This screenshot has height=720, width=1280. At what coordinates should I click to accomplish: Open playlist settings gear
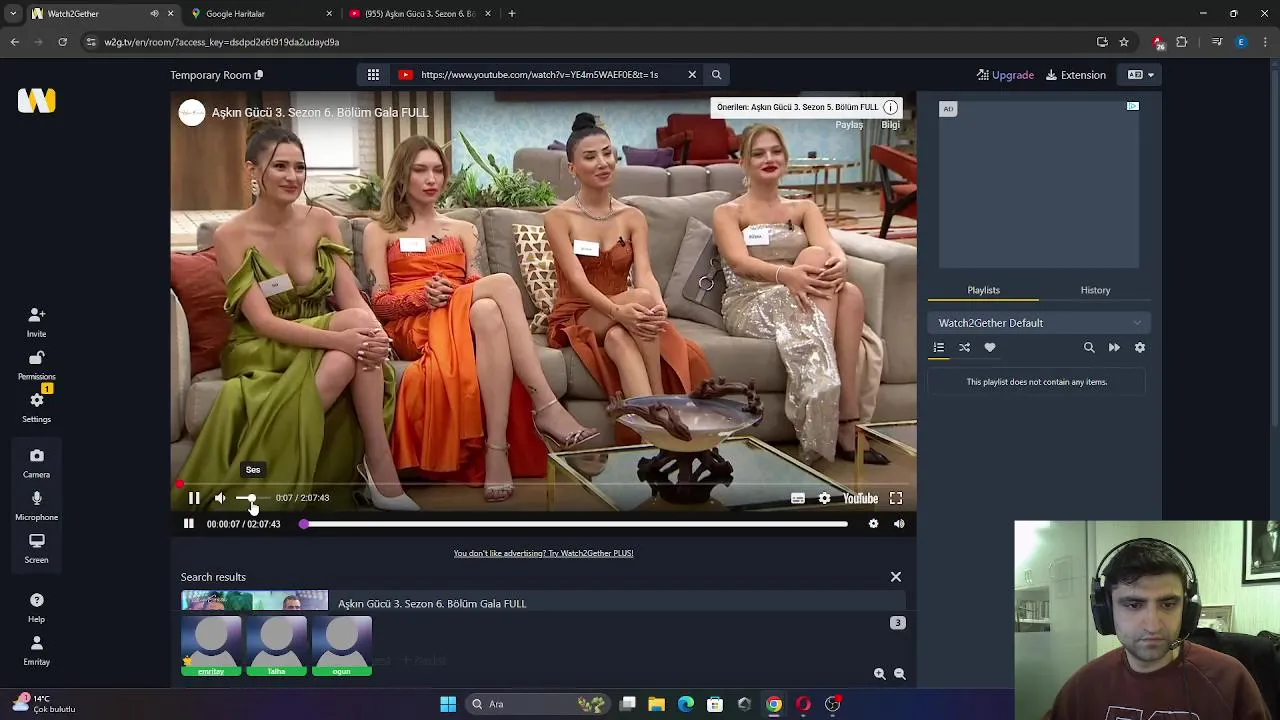point(1139,347)
